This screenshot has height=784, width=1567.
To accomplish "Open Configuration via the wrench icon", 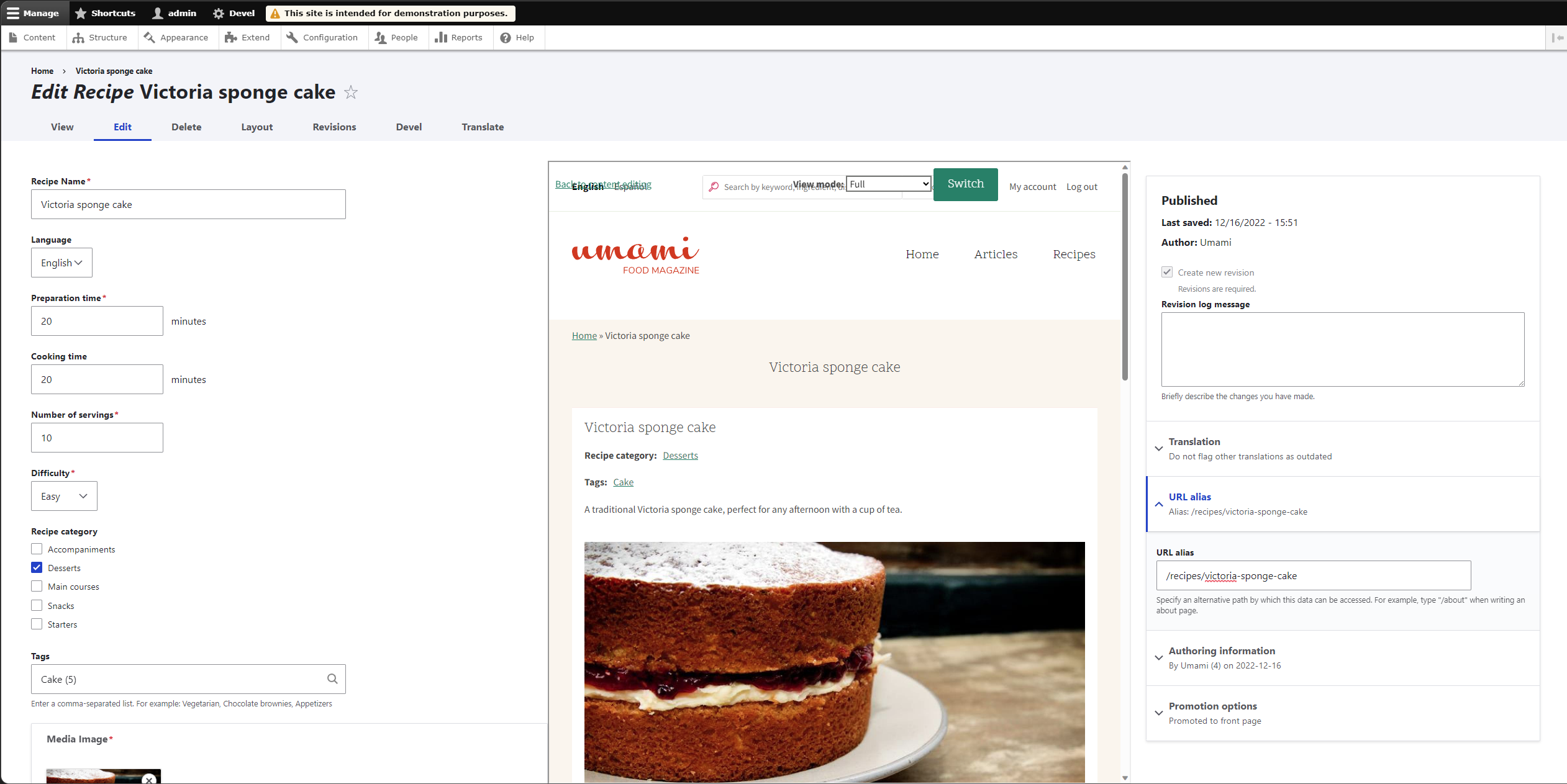I will click(x=322, y=37).
